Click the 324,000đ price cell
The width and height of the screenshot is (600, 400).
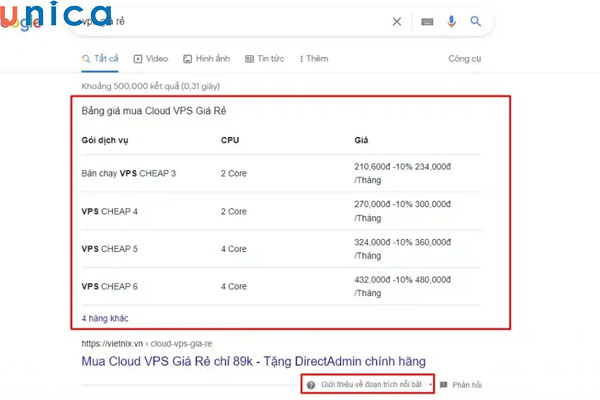[403, 249]
